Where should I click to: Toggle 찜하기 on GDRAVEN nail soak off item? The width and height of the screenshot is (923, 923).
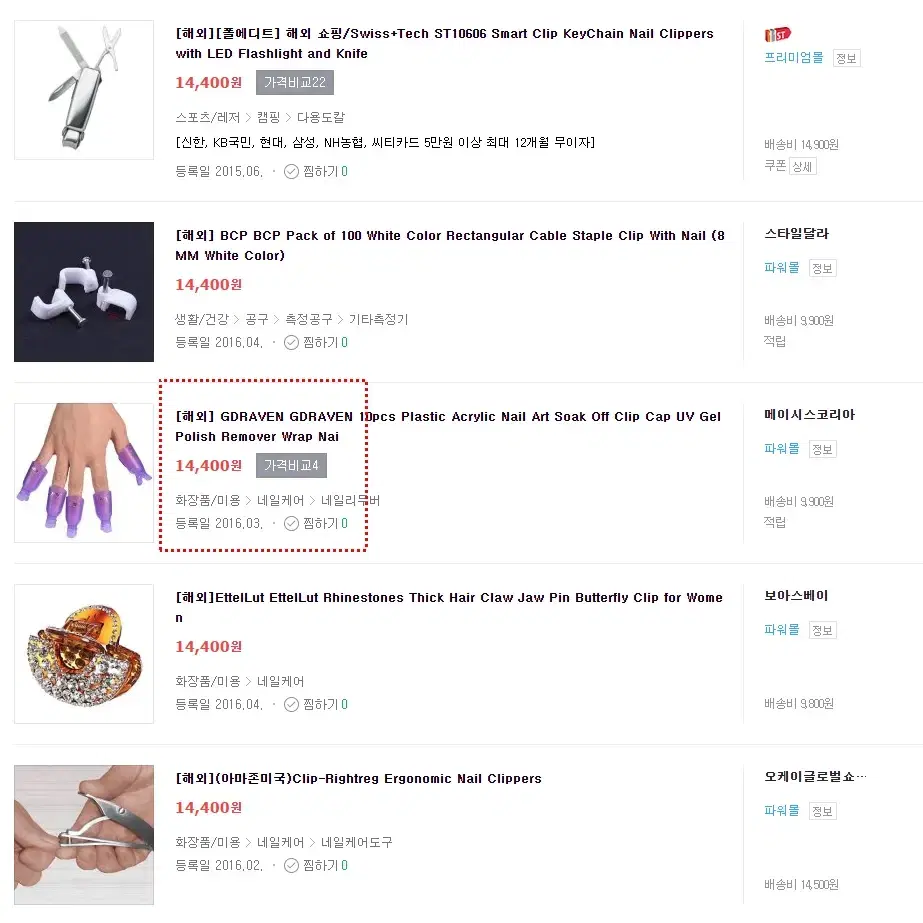pyautogui.click(x=316, y=523)
